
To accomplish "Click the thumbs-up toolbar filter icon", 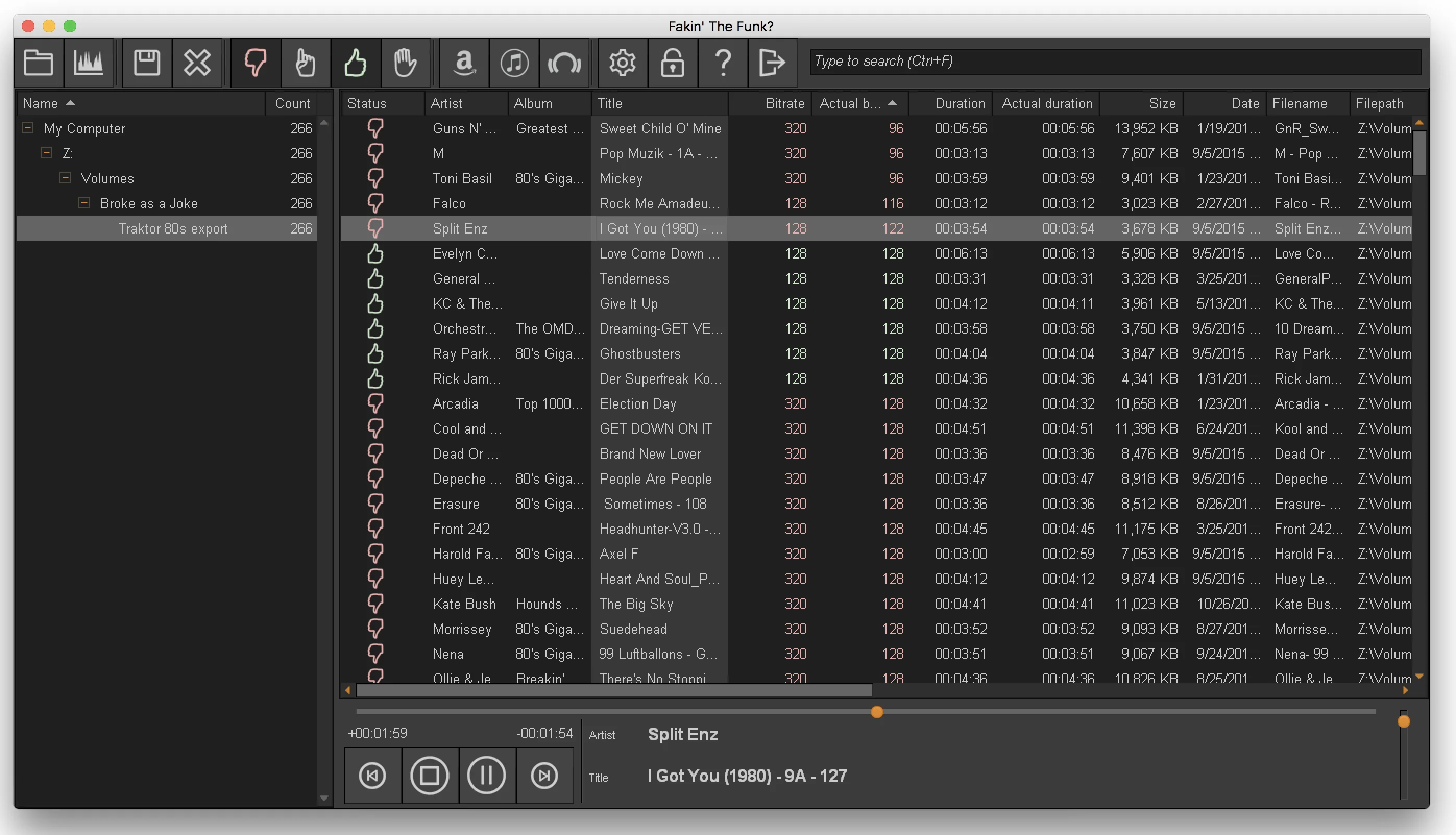I will [x=355, y=63].
